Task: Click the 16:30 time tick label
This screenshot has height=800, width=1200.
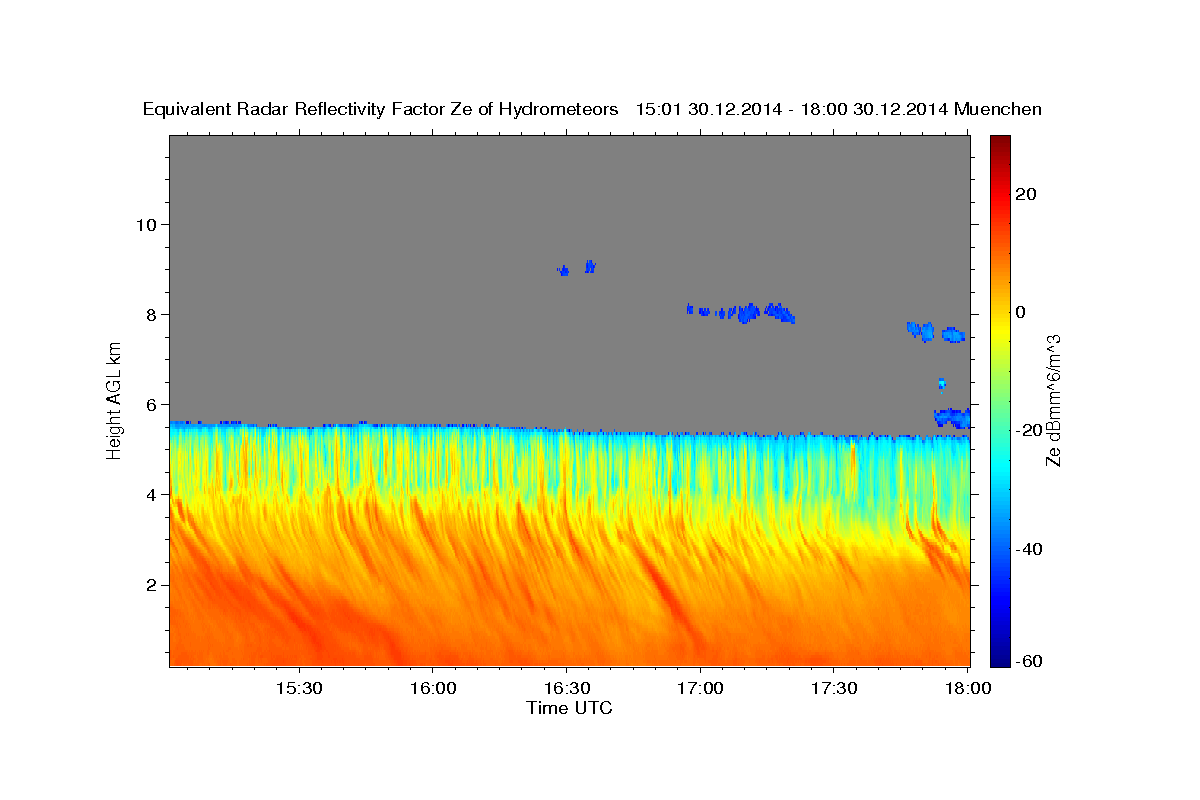Action: (567, 689)
